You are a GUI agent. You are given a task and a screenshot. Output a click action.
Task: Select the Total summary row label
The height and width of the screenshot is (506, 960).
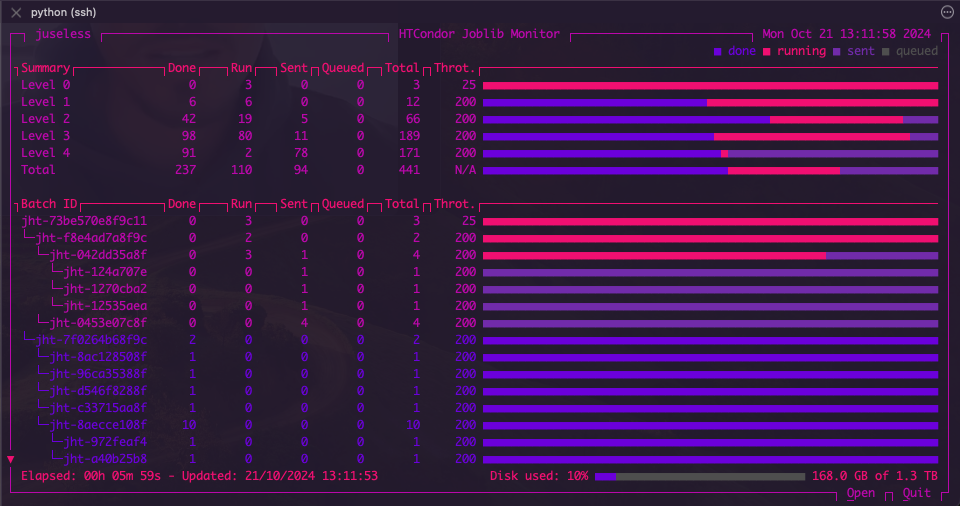(38, 170)
